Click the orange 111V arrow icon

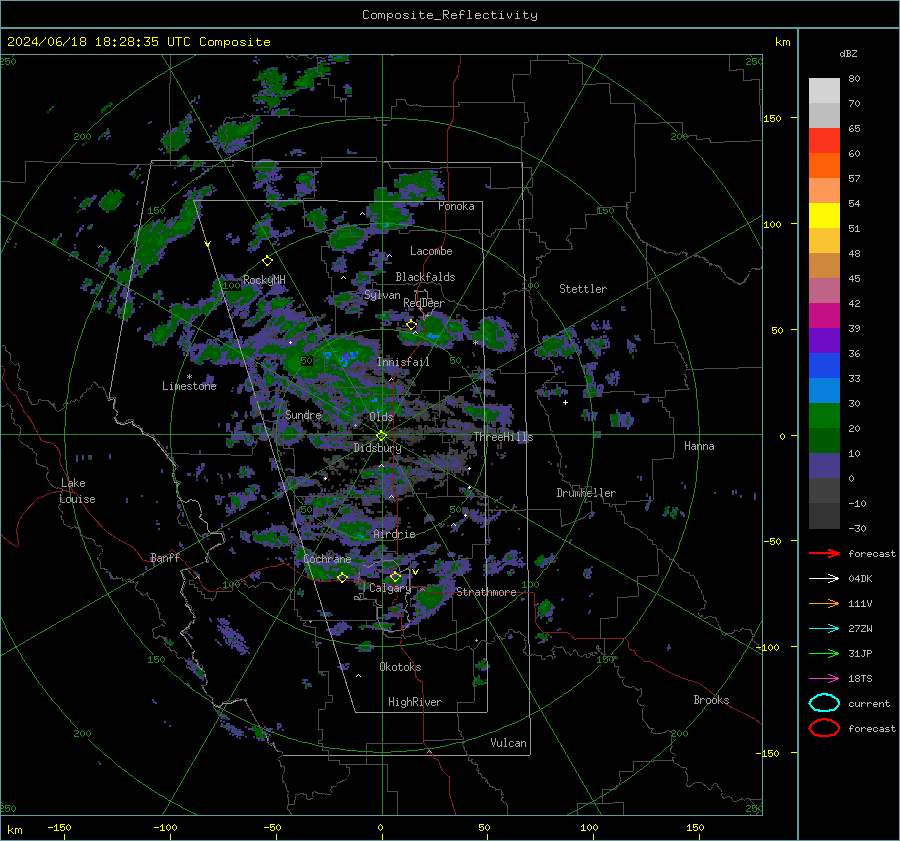pos(824,603)
